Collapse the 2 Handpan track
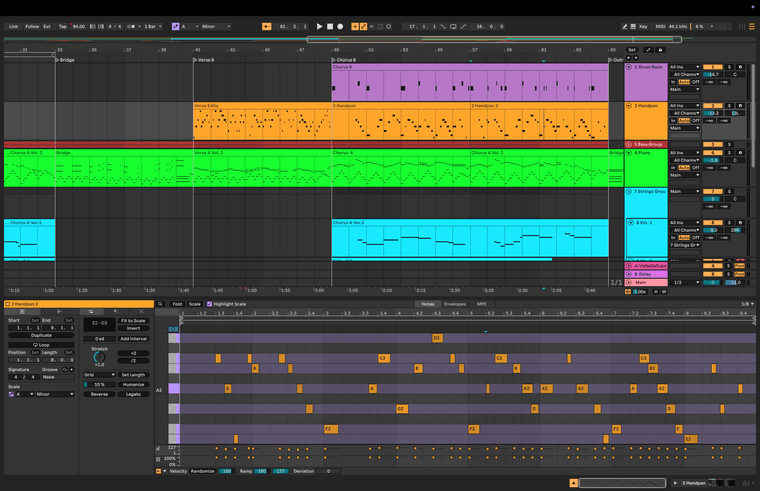The height and width of the screenshot is (491, 760). [629, 106]
